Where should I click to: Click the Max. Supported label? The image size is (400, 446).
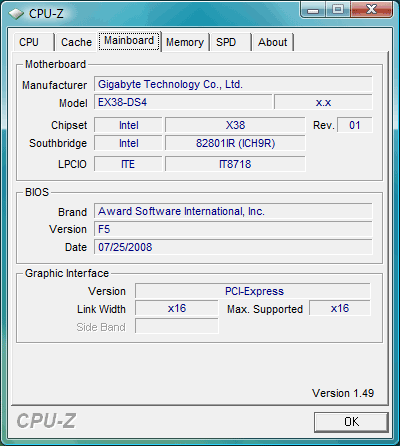[x=265, y=309]
